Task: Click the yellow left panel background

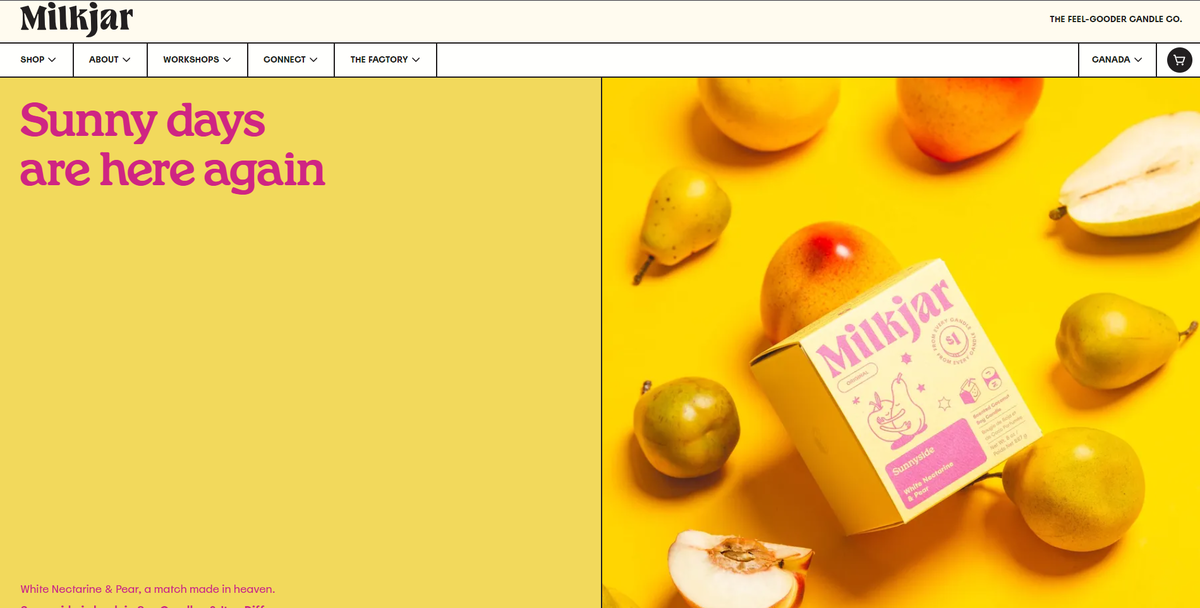Action: click(x=300, y=380)
